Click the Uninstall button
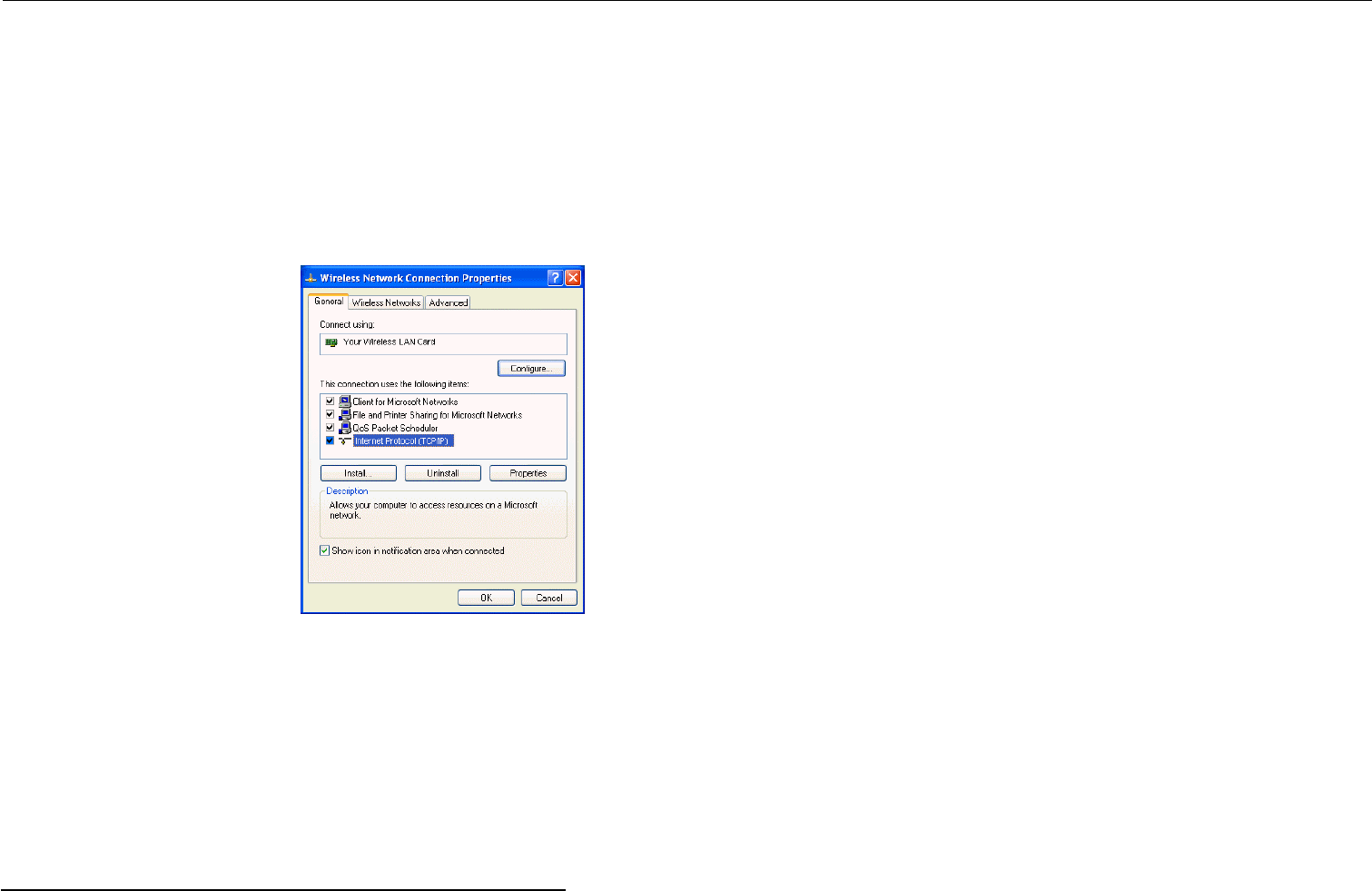The height and width of the screenshot is (891, 1372). point(442,473)
